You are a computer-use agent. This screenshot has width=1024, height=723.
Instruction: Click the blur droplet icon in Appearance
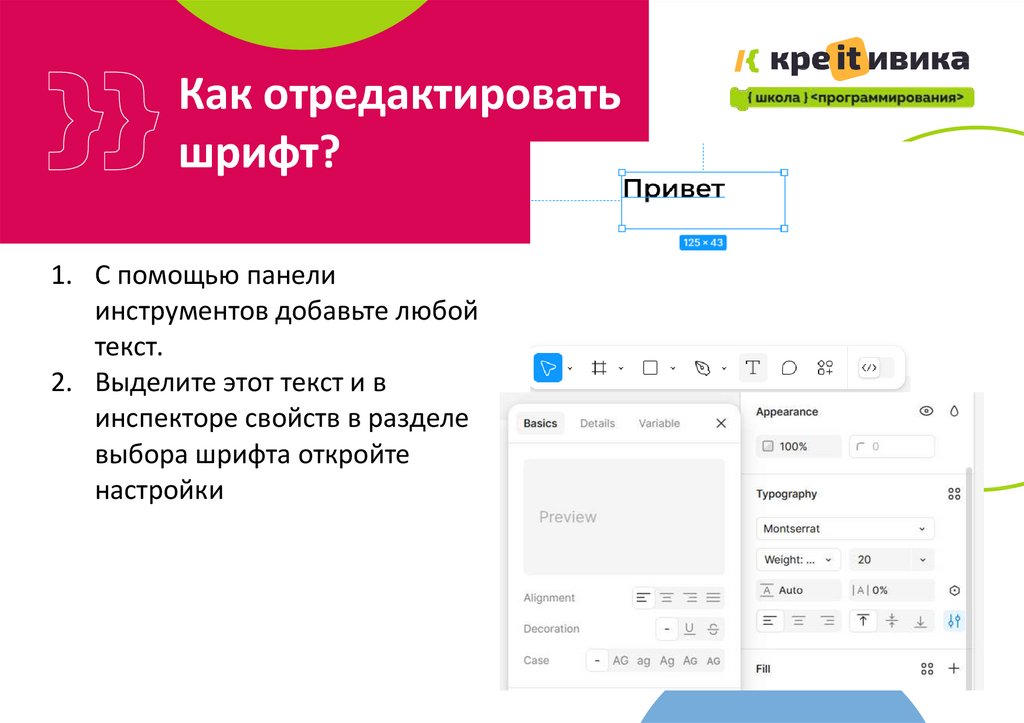[955, 410]
